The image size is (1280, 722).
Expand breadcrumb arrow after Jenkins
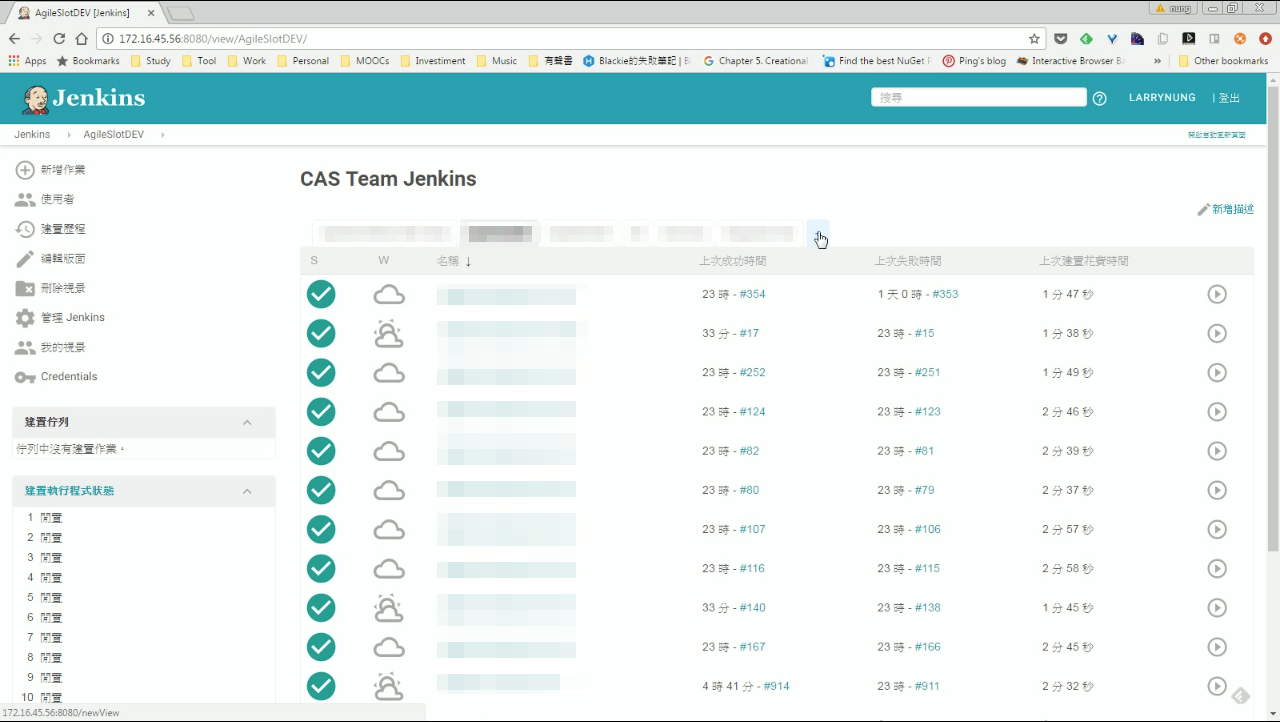tap(69, 134)
